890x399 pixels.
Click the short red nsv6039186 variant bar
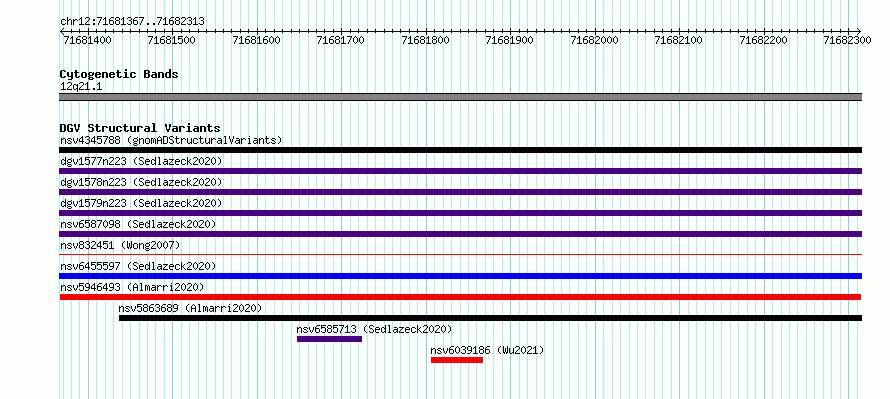(x=457, y=360)
